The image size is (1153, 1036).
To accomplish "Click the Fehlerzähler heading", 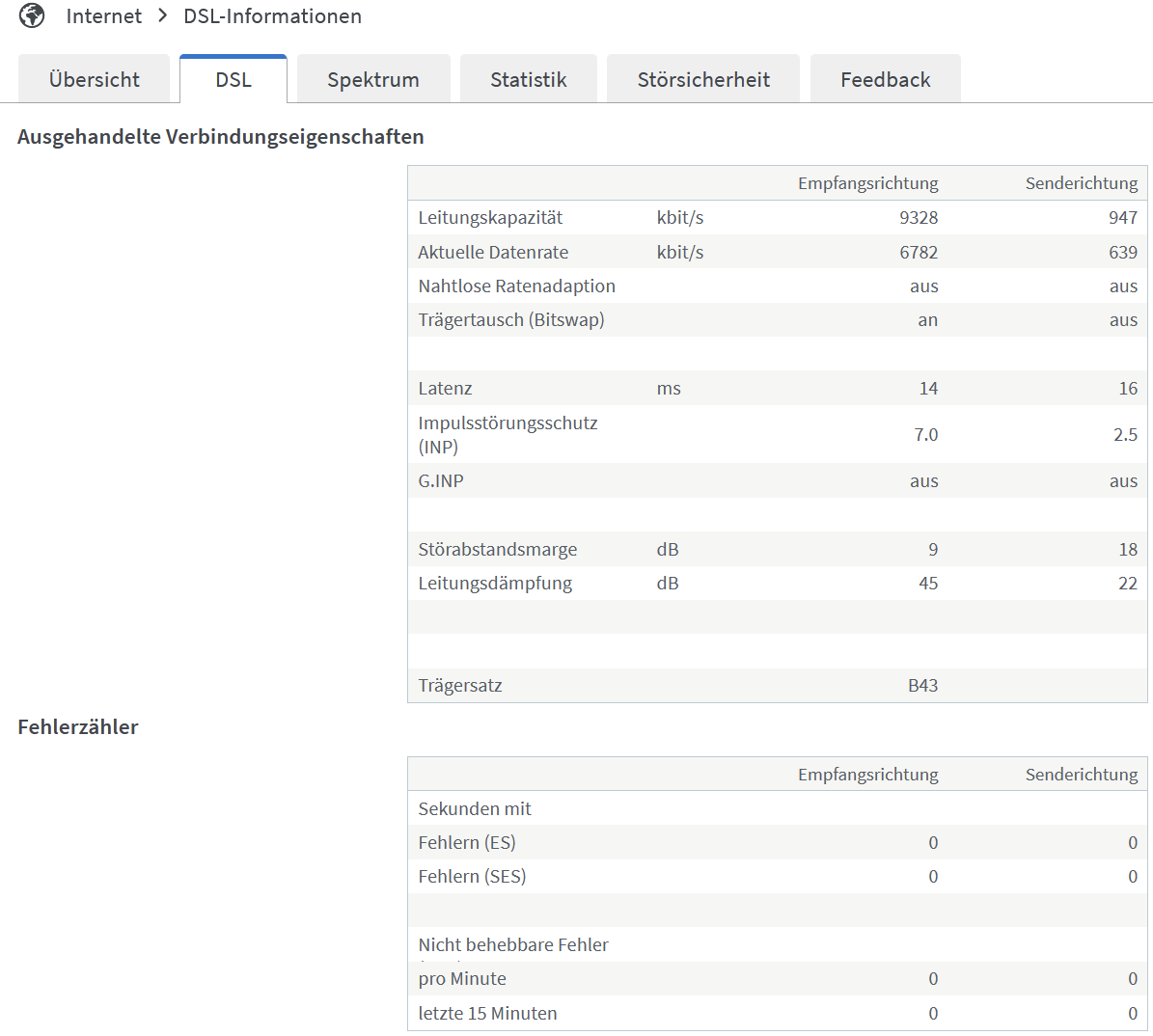I will click(78, 726).
